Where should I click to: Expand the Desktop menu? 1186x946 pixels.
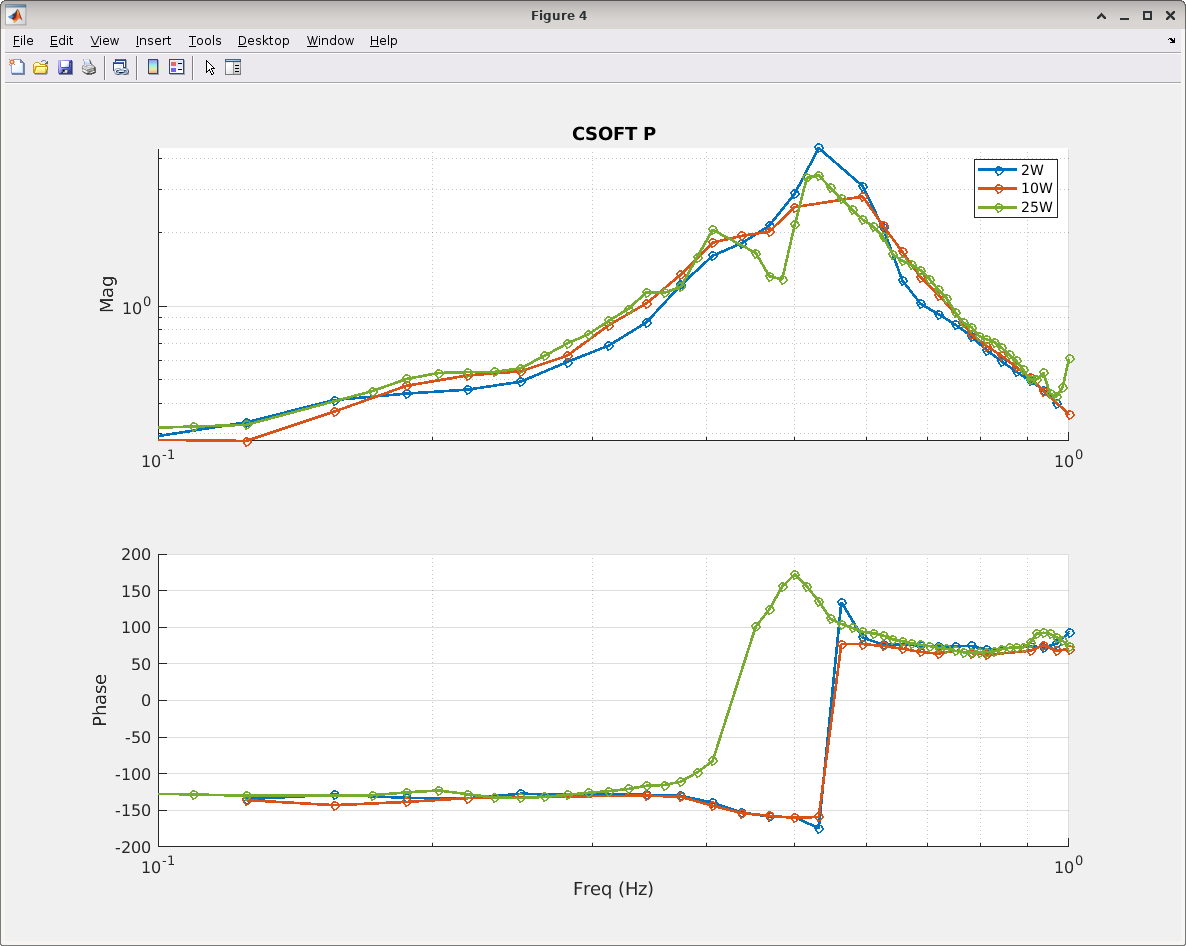pos(263,41)
